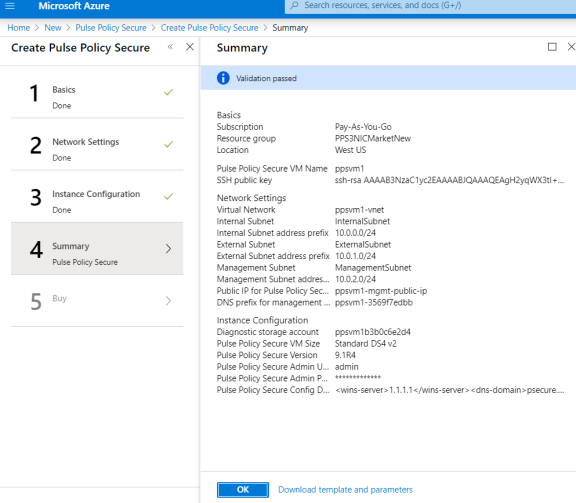
Task: Click the chevron on the Summary step
Action: pos(168,249)
